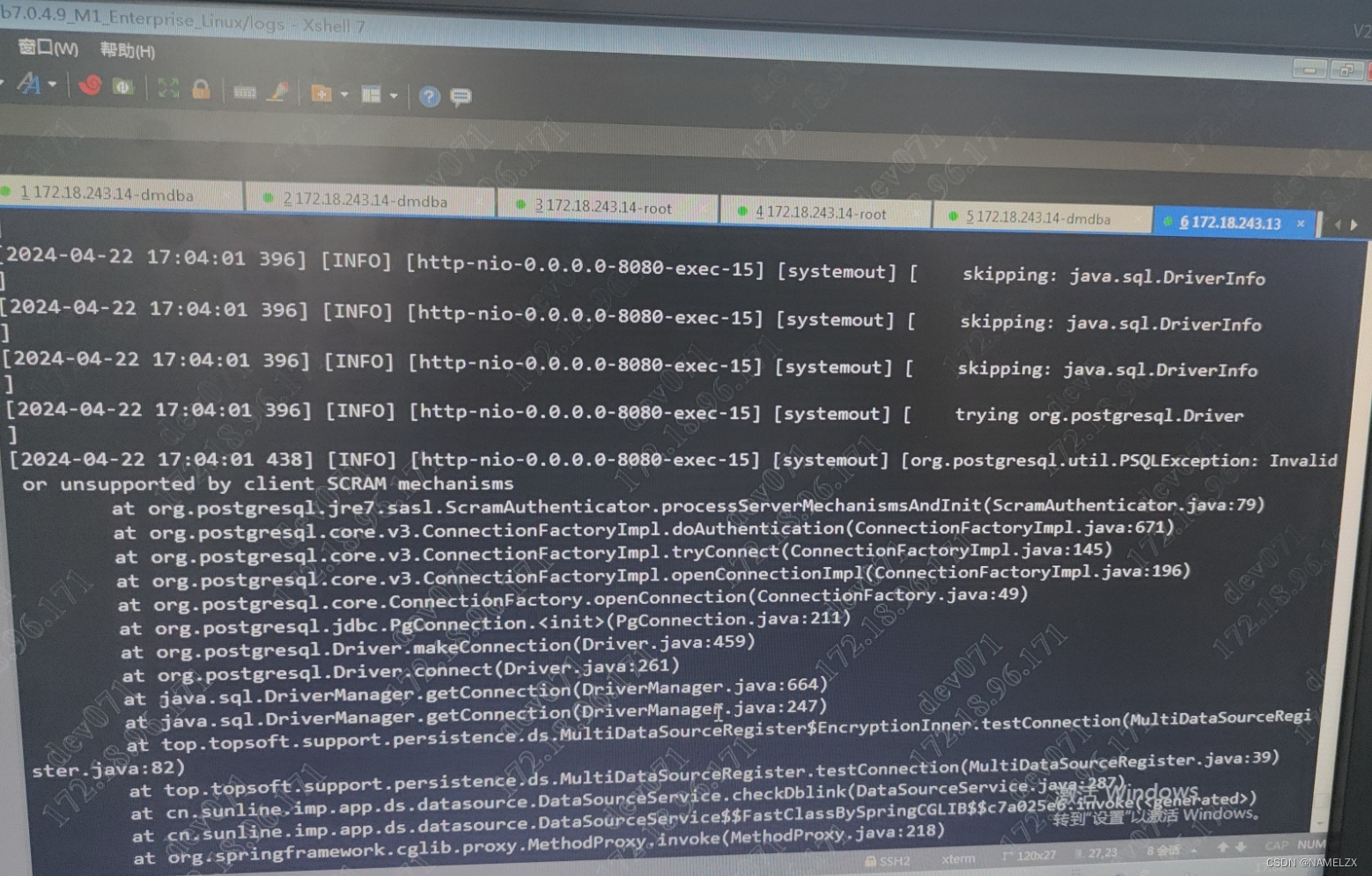Viewport: 1372px width, 876px height.
Task: Click the up arrow in status bar
Action: tap(1222, 847)
